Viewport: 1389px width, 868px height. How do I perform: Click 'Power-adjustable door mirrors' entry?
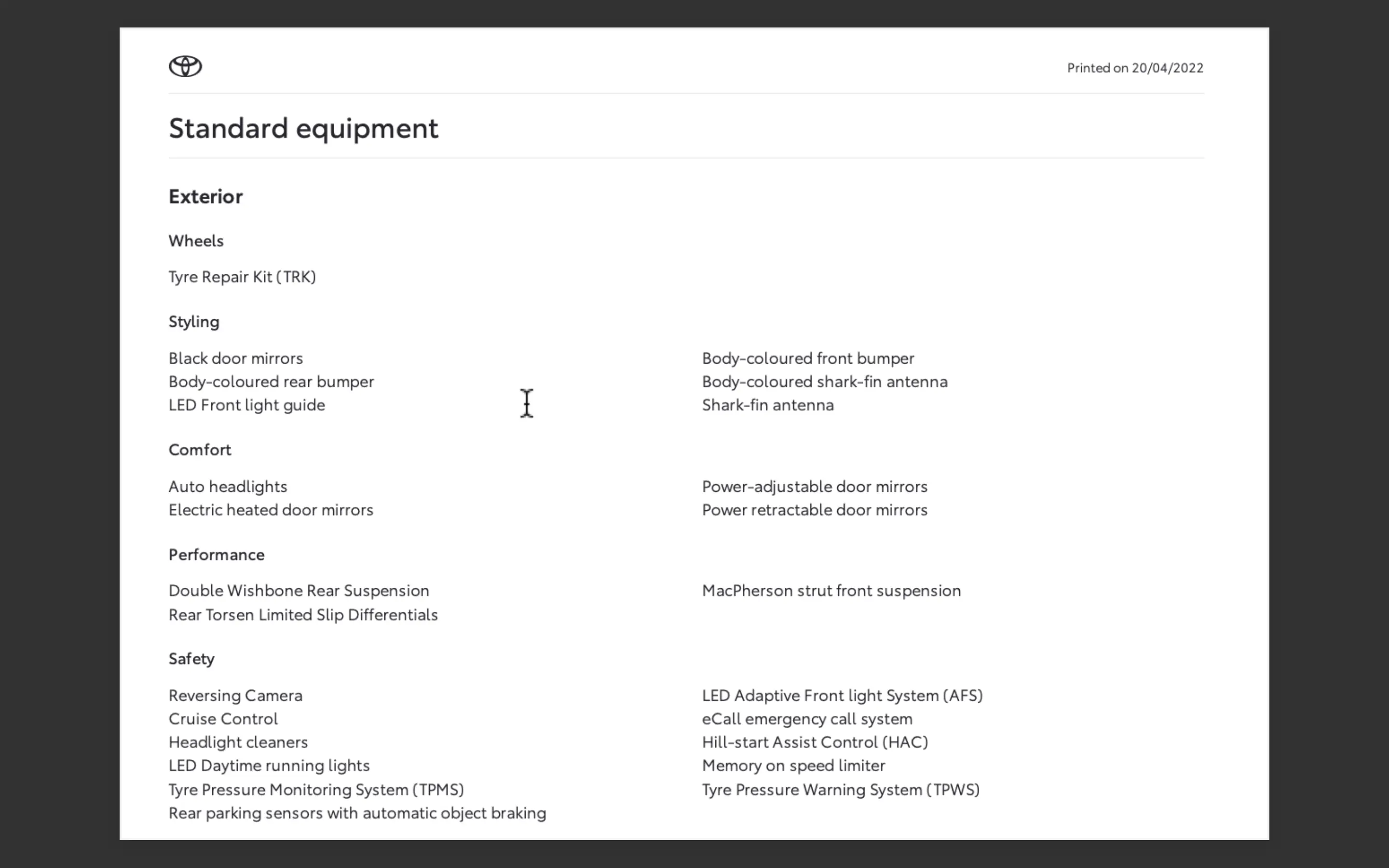(x=815, y=487)
